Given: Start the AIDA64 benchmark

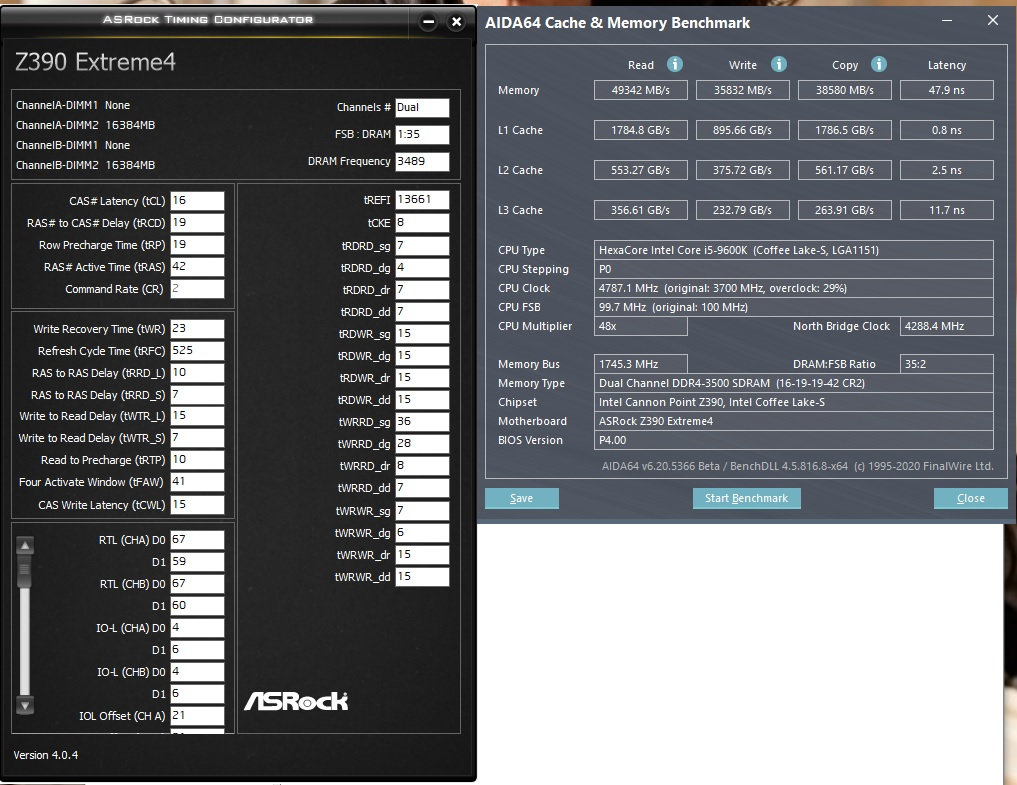Looking at the screenshot, I should pyautogui.click(x=747, y=498).
